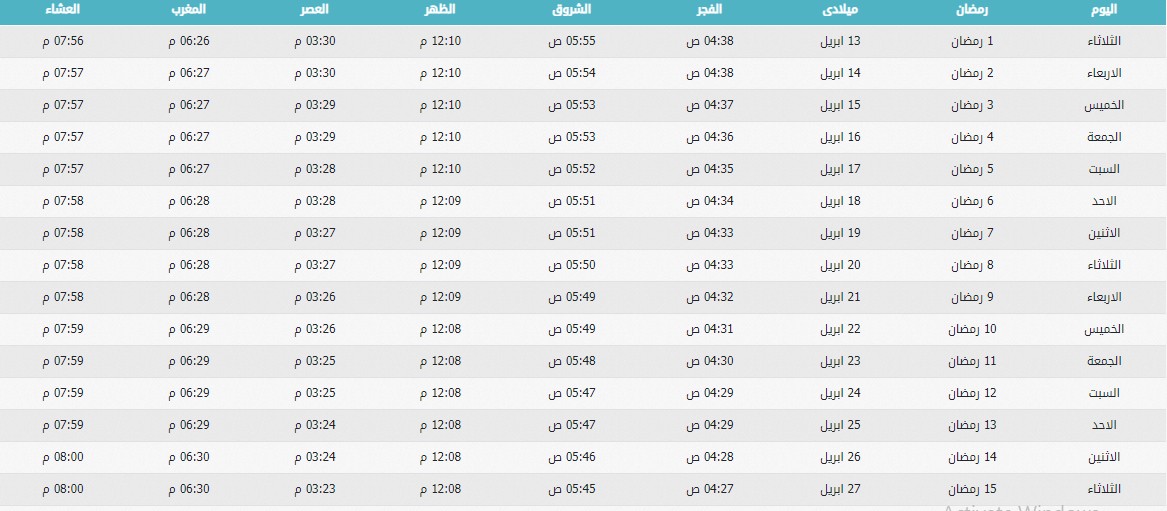Screen dimensions: 1167x511
Task: Select the 13 ابريل date cell
Action: click(x=840, y=42)
